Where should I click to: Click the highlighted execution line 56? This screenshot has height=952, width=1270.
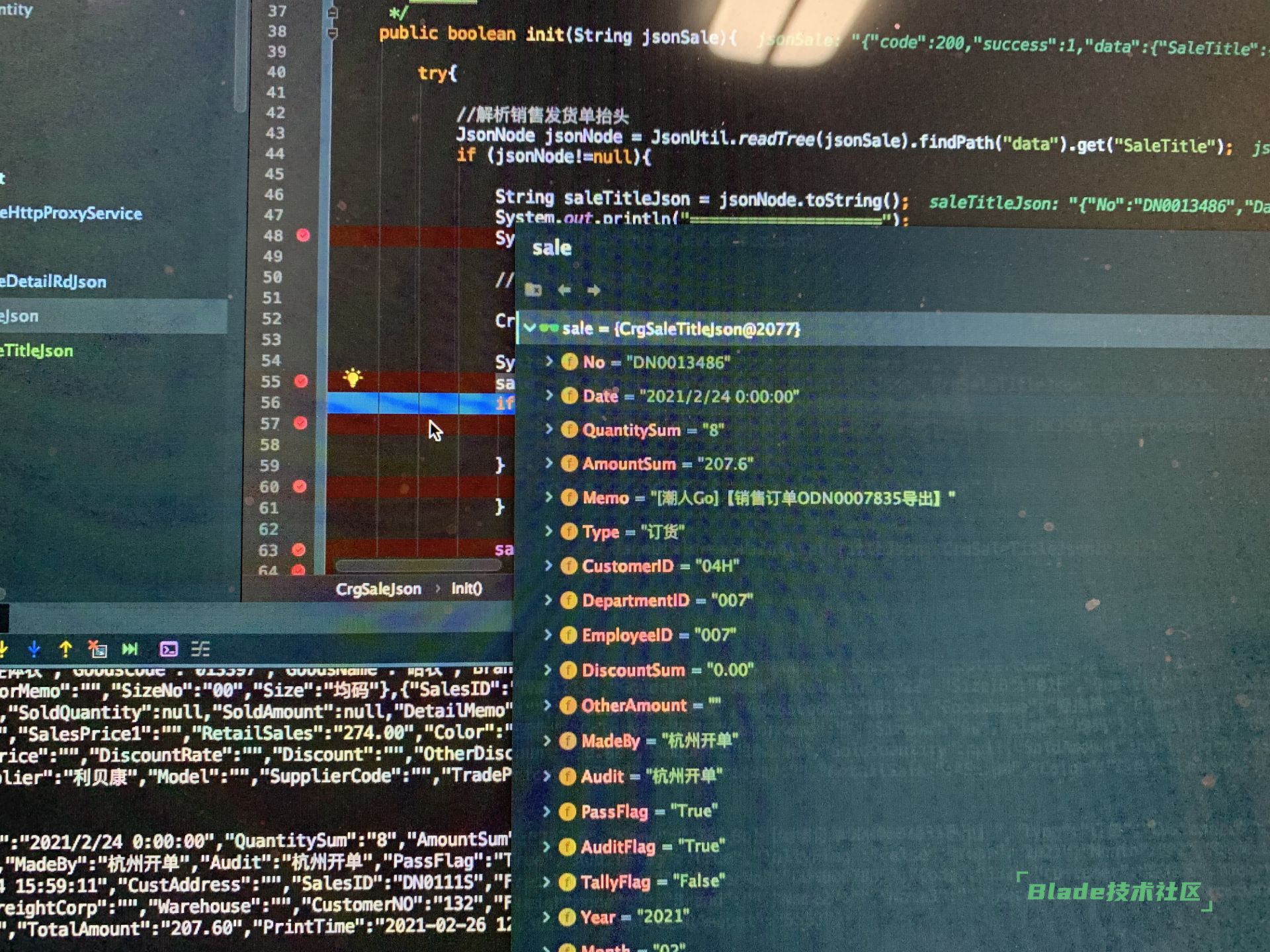tap(421, 402)
